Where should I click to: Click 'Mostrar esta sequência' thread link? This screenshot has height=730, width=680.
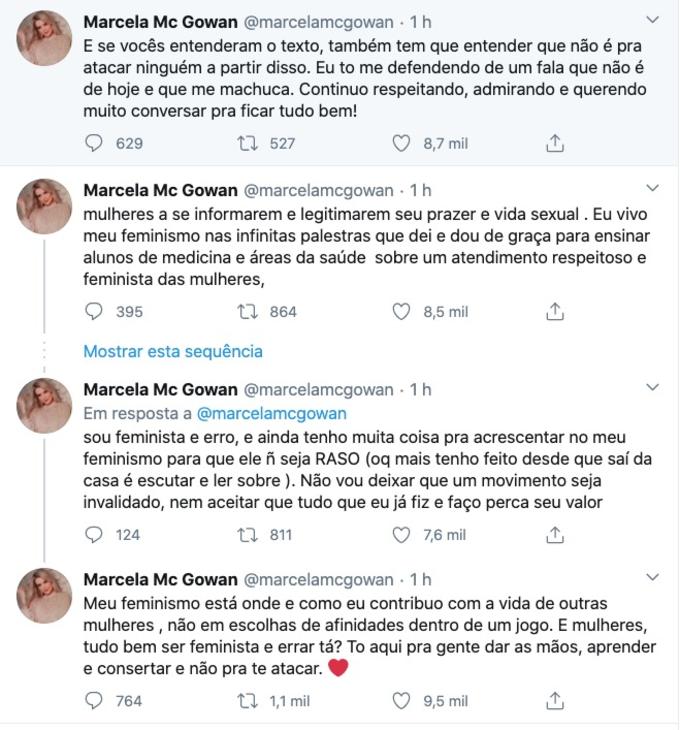click(173, 351)
